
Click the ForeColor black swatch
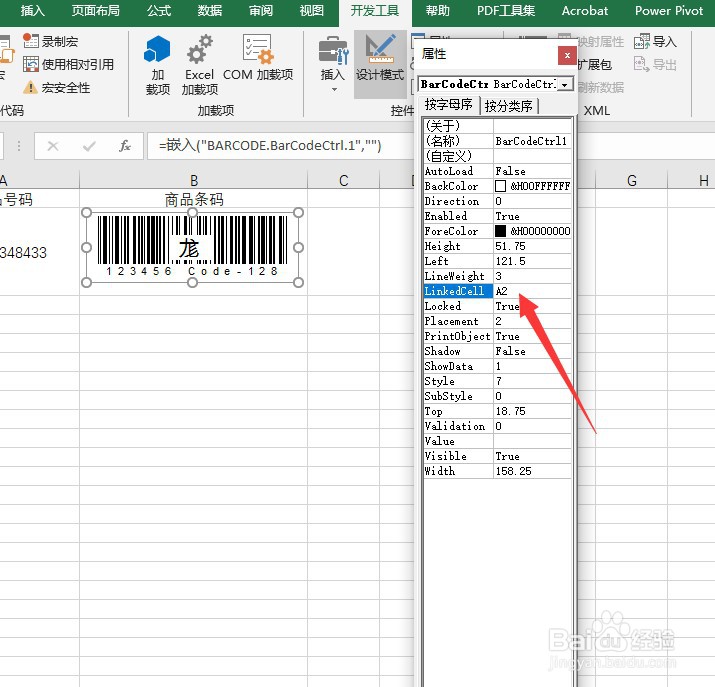pos(500,231)
